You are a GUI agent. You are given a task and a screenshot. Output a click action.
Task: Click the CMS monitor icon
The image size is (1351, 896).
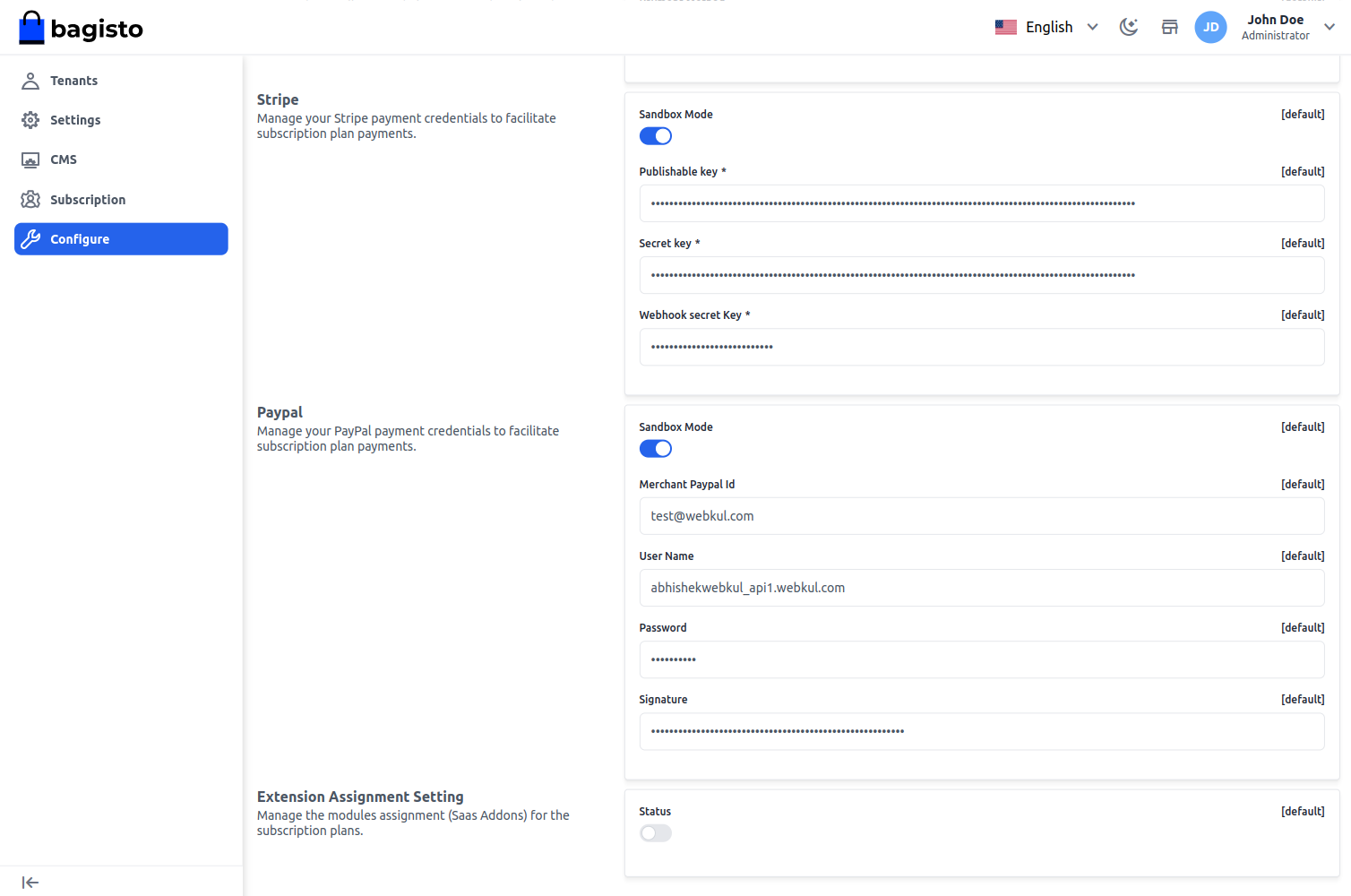(30, 159)
